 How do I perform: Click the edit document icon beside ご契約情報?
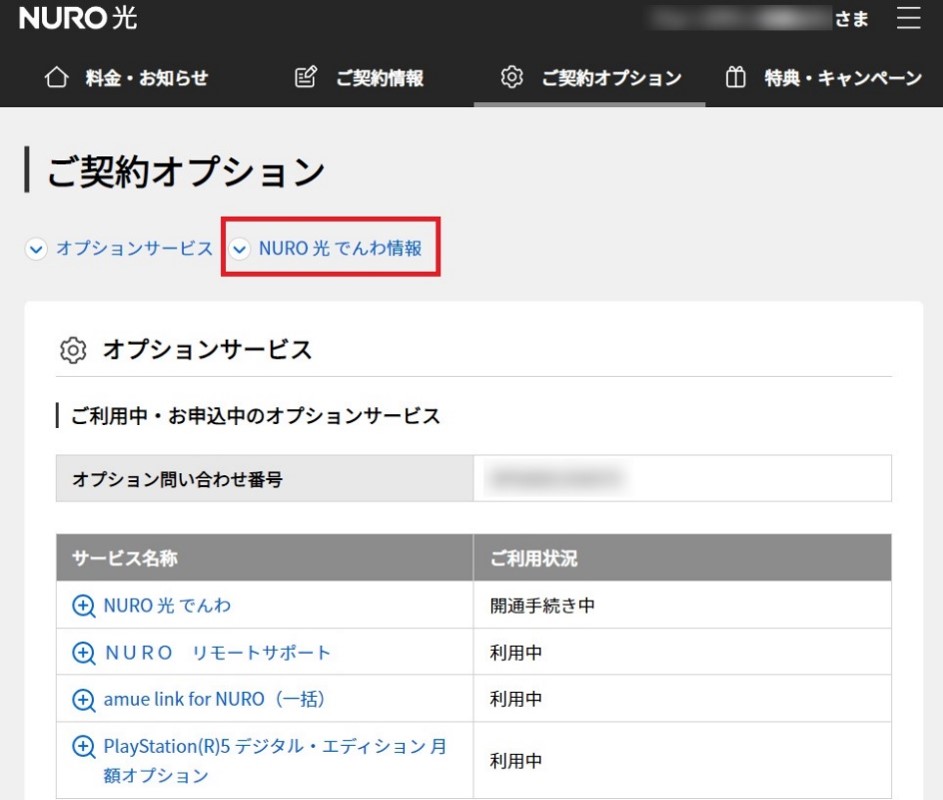306,78
